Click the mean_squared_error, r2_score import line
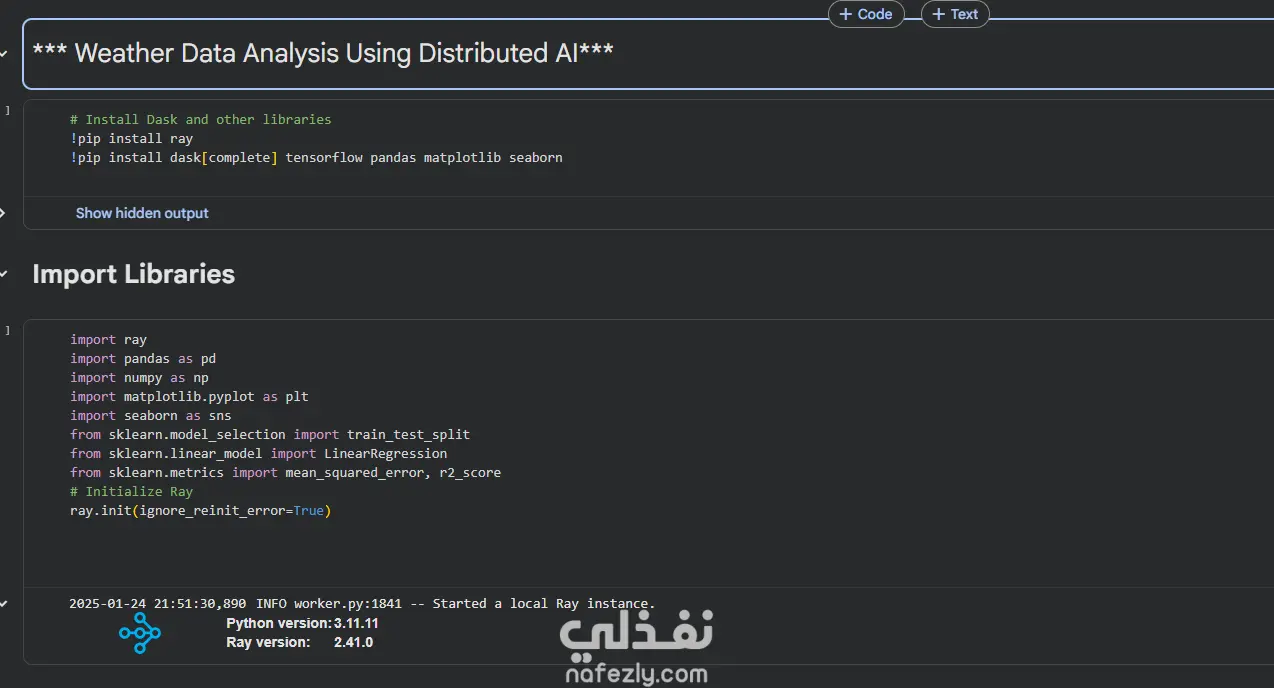1274x688 pixels. pos(285,472)
